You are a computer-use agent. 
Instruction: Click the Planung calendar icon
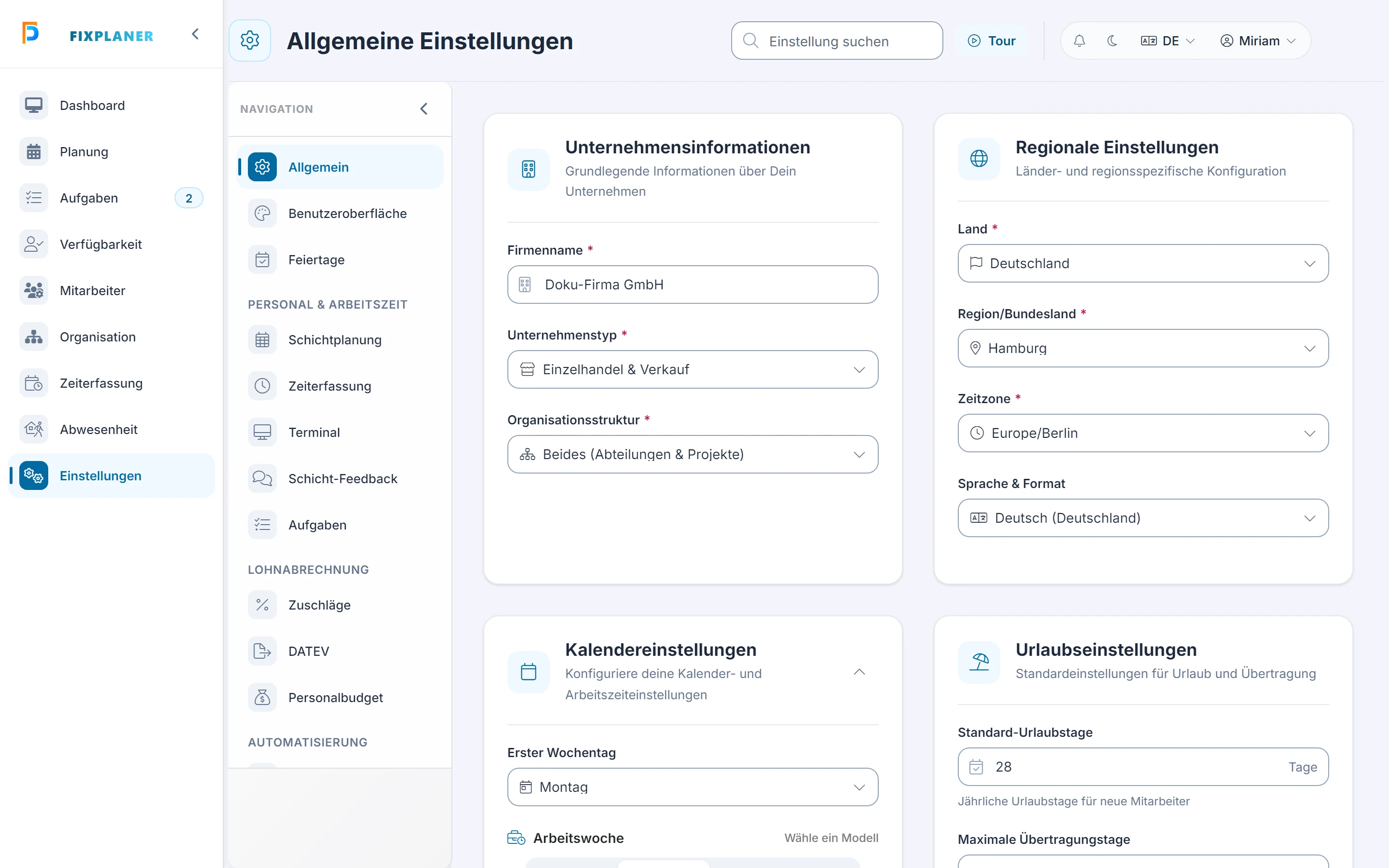pos(33,151)
